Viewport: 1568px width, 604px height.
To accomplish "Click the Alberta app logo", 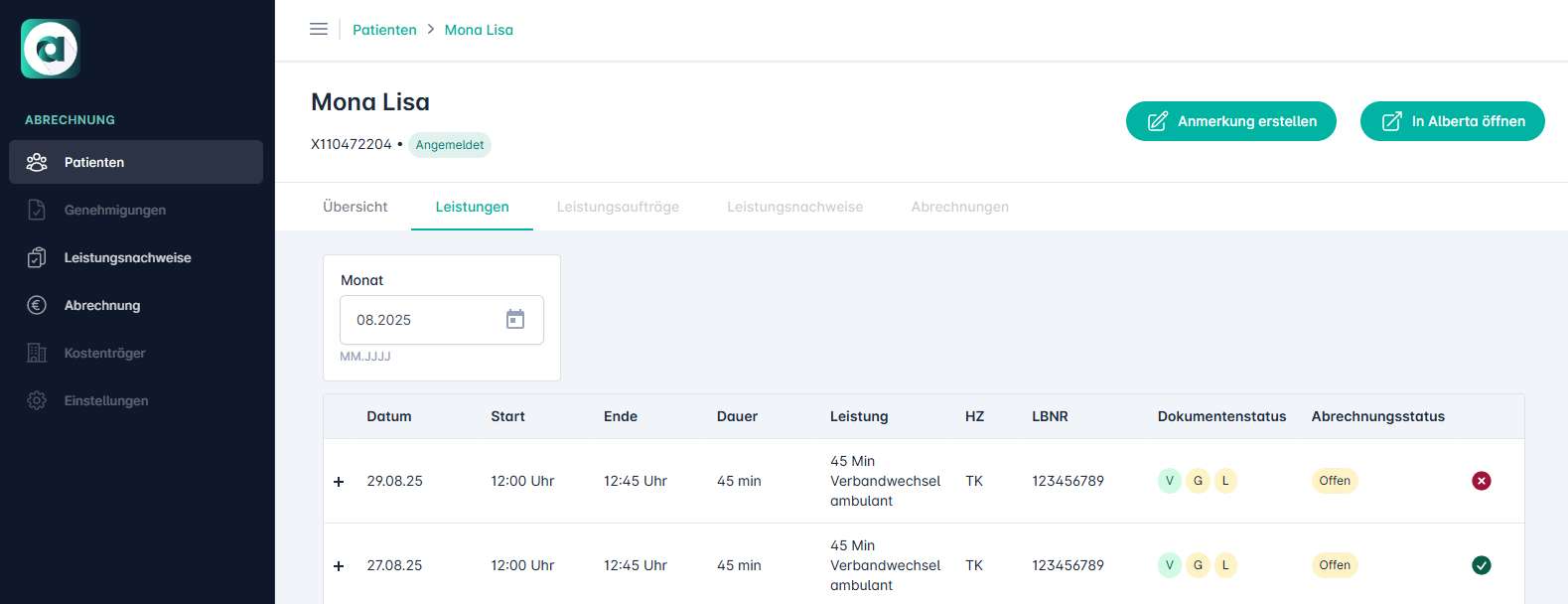I will 51,49.
